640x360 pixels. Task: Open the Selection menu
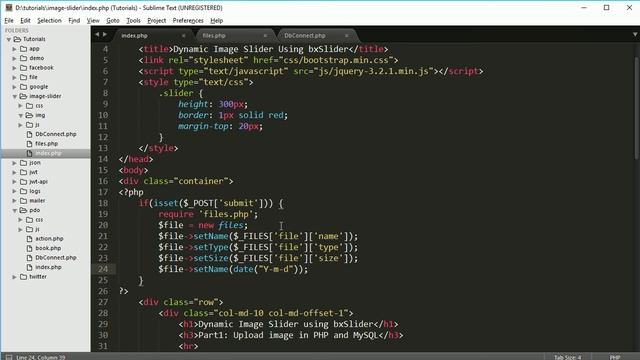tap(49, 20)
